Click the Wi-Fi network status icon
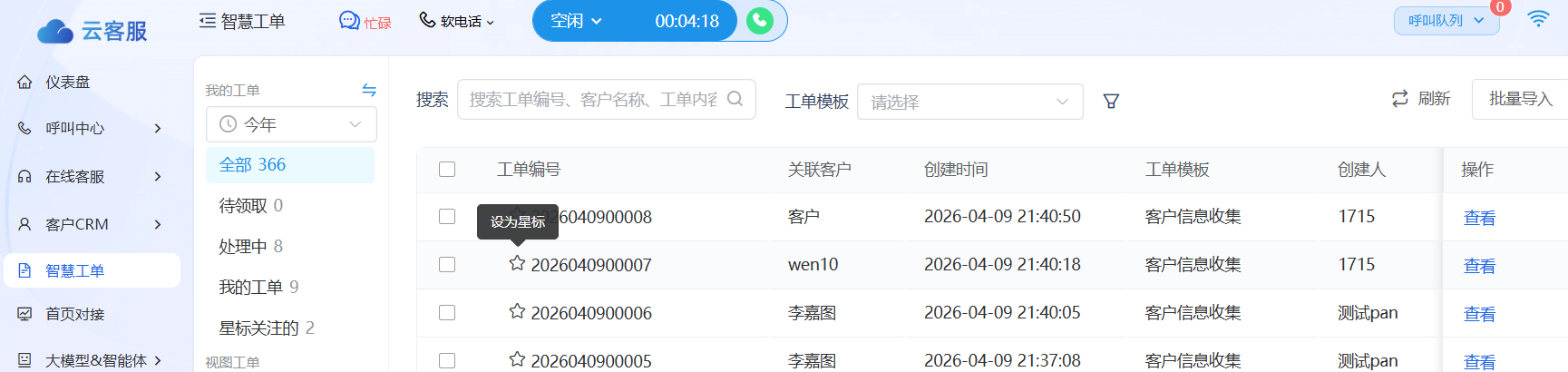Image resolution: width=1568 pixels, height=372 pixels. (x=1538, y=19)
